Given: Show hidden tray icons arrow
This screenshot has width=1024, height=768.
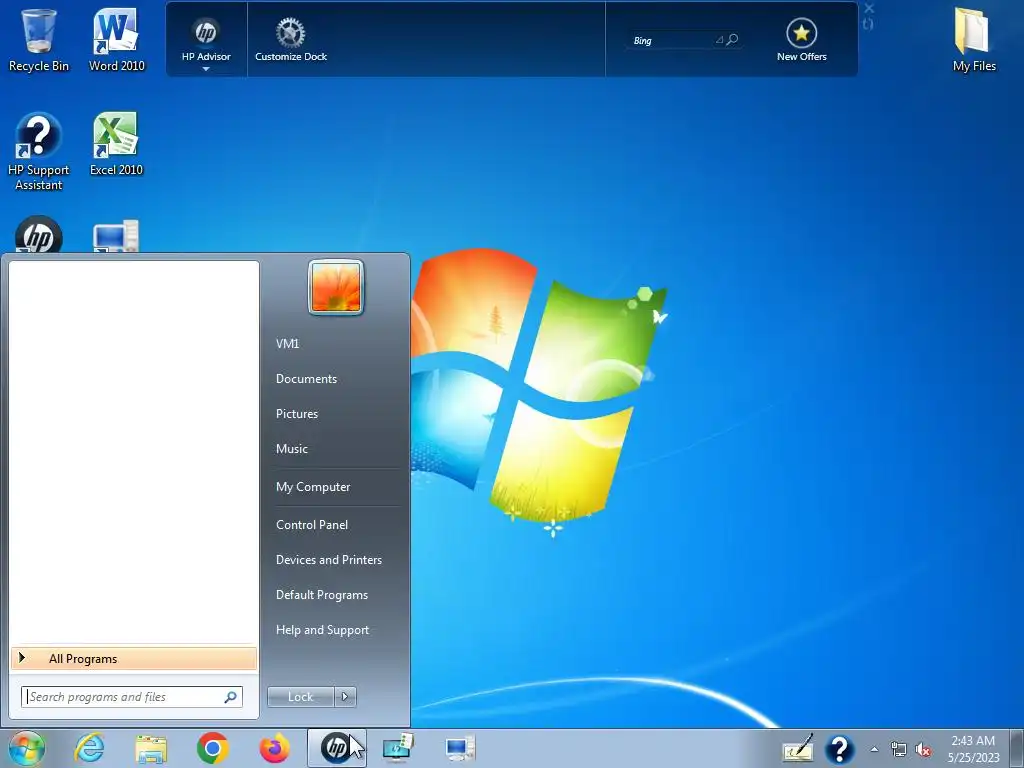Looking at the screenshot, I should tap(874, 749).
